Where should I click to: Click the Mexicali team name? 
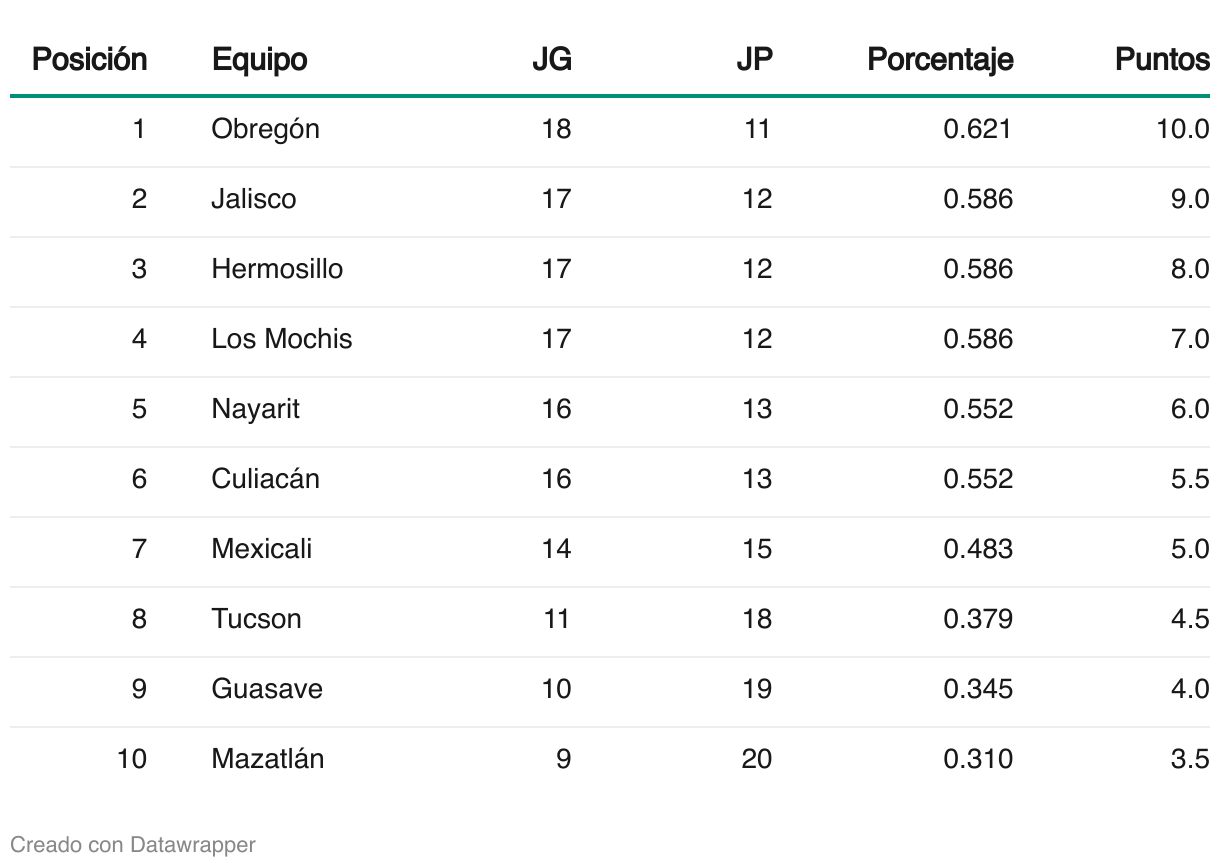click(262, 549)
